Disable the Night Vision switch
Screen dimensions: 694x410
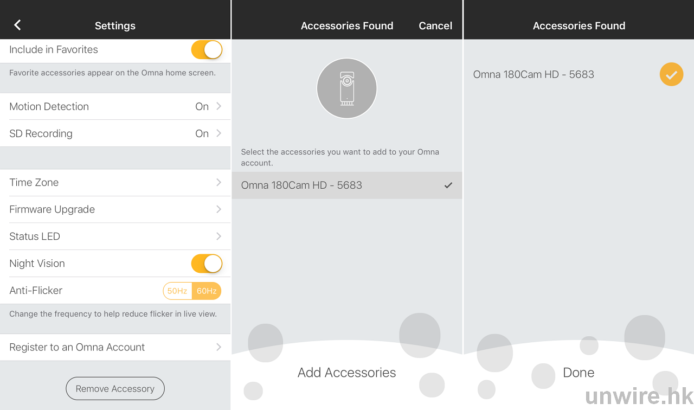pyautogui.click(x=206, y=264)
